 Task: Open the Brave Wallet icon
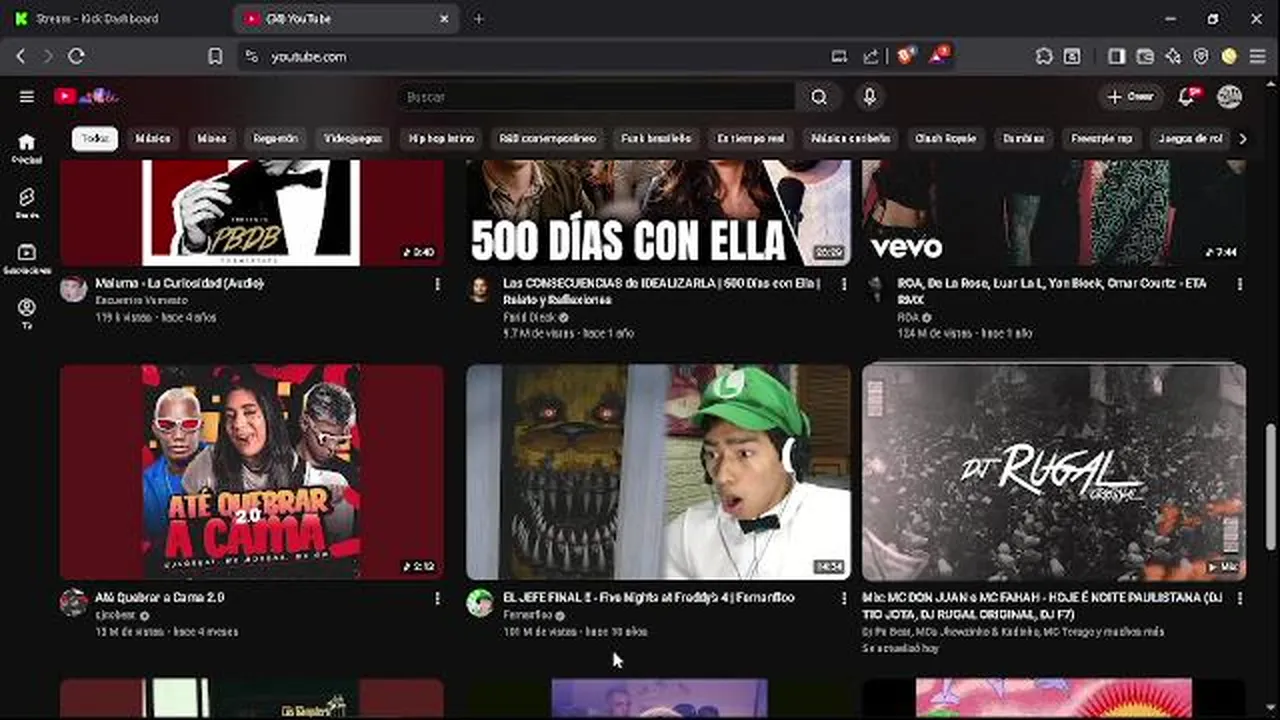tap(1145, 57)
